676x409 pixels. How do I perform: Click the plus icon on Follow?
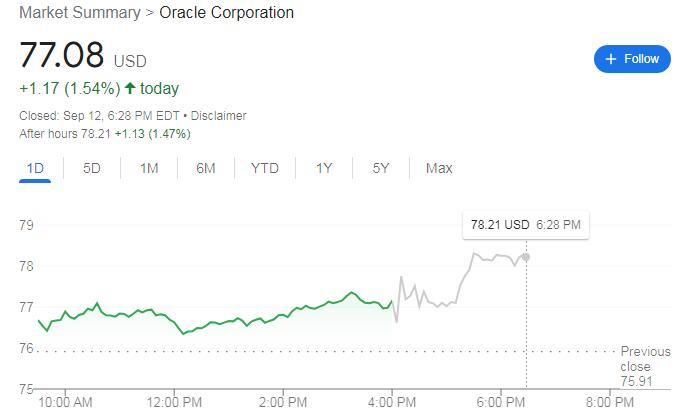point(611,59)
